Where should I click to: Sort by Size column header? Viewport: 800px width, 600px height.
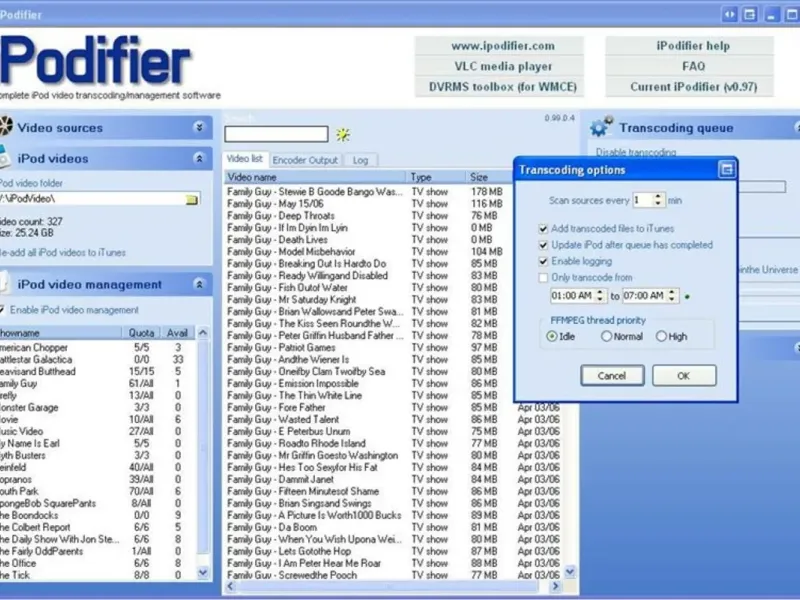[490, 177]
